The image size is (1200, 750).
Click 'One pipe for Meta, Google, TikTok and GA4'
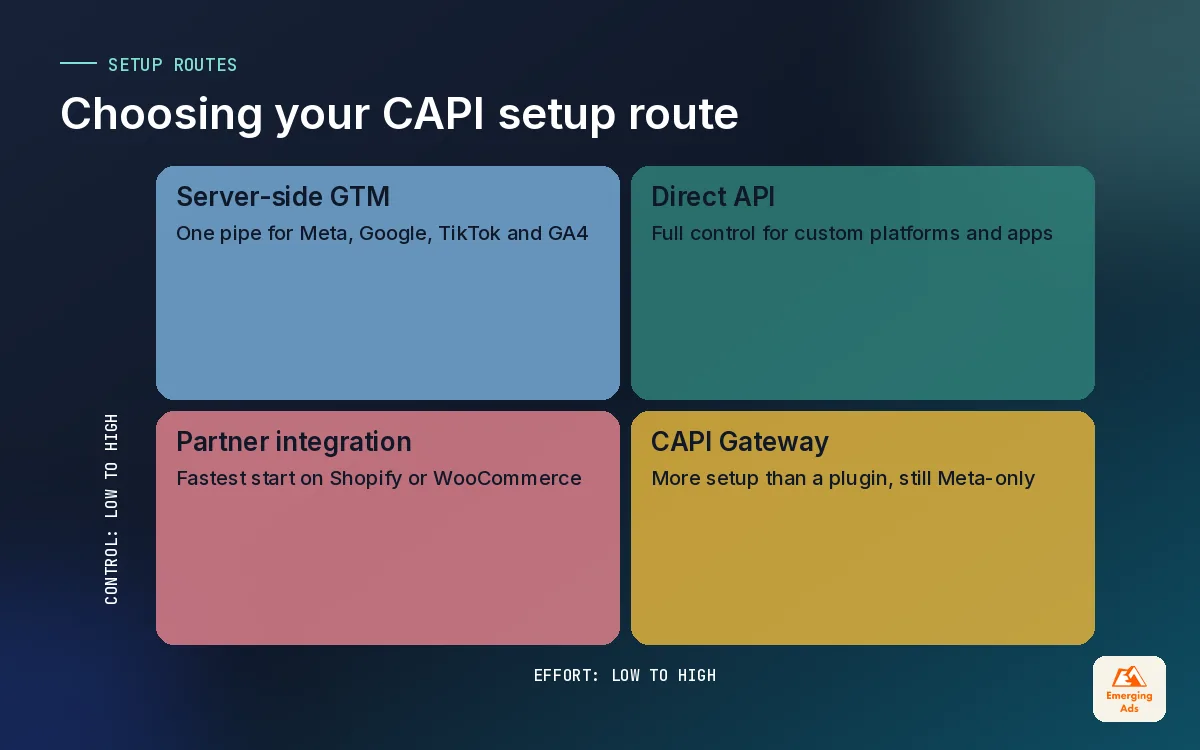382,233
